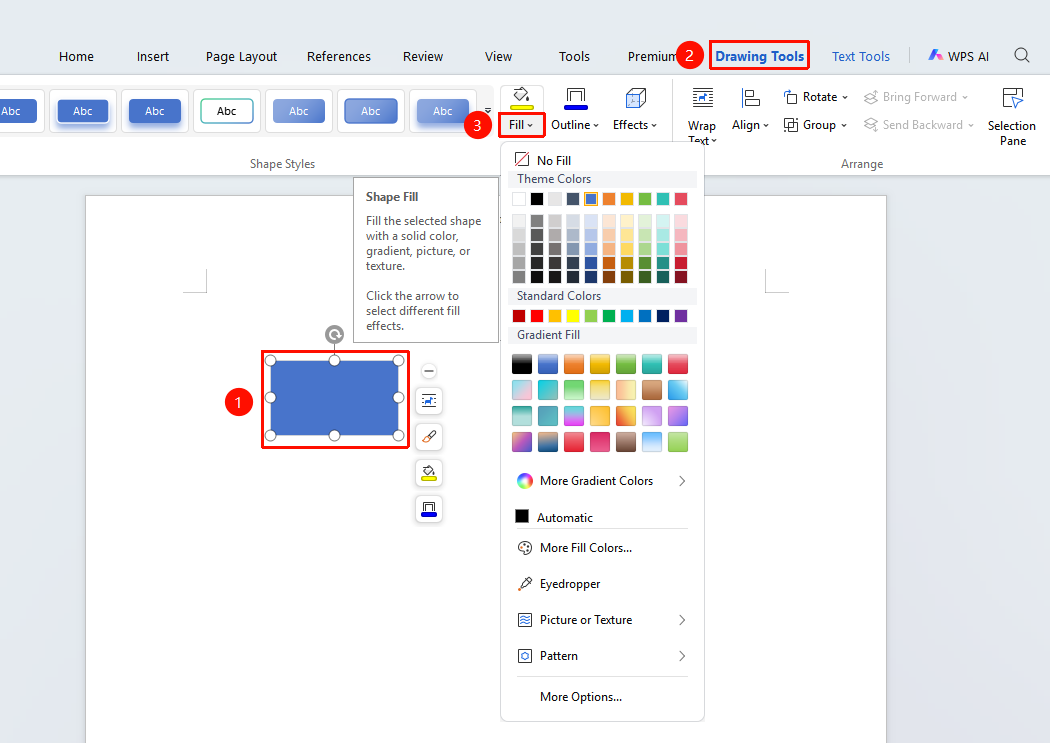The height and width of the screenshot is (743, 1050).
Task: Open More Gradient Colors submenu
Action: click(x=602, y=481)
